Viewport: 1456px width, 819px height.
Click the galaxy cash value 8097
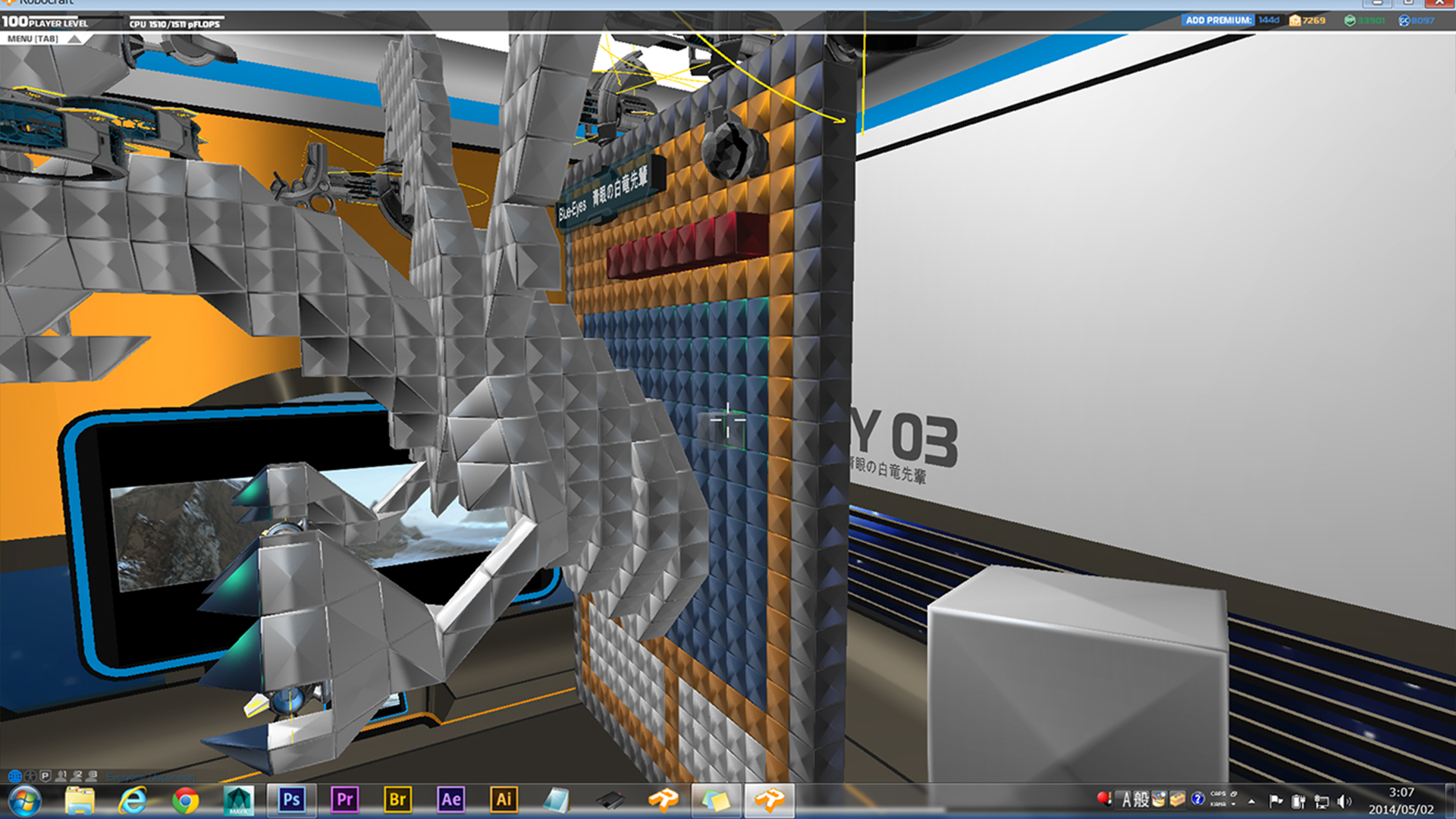coord(1423,20)
